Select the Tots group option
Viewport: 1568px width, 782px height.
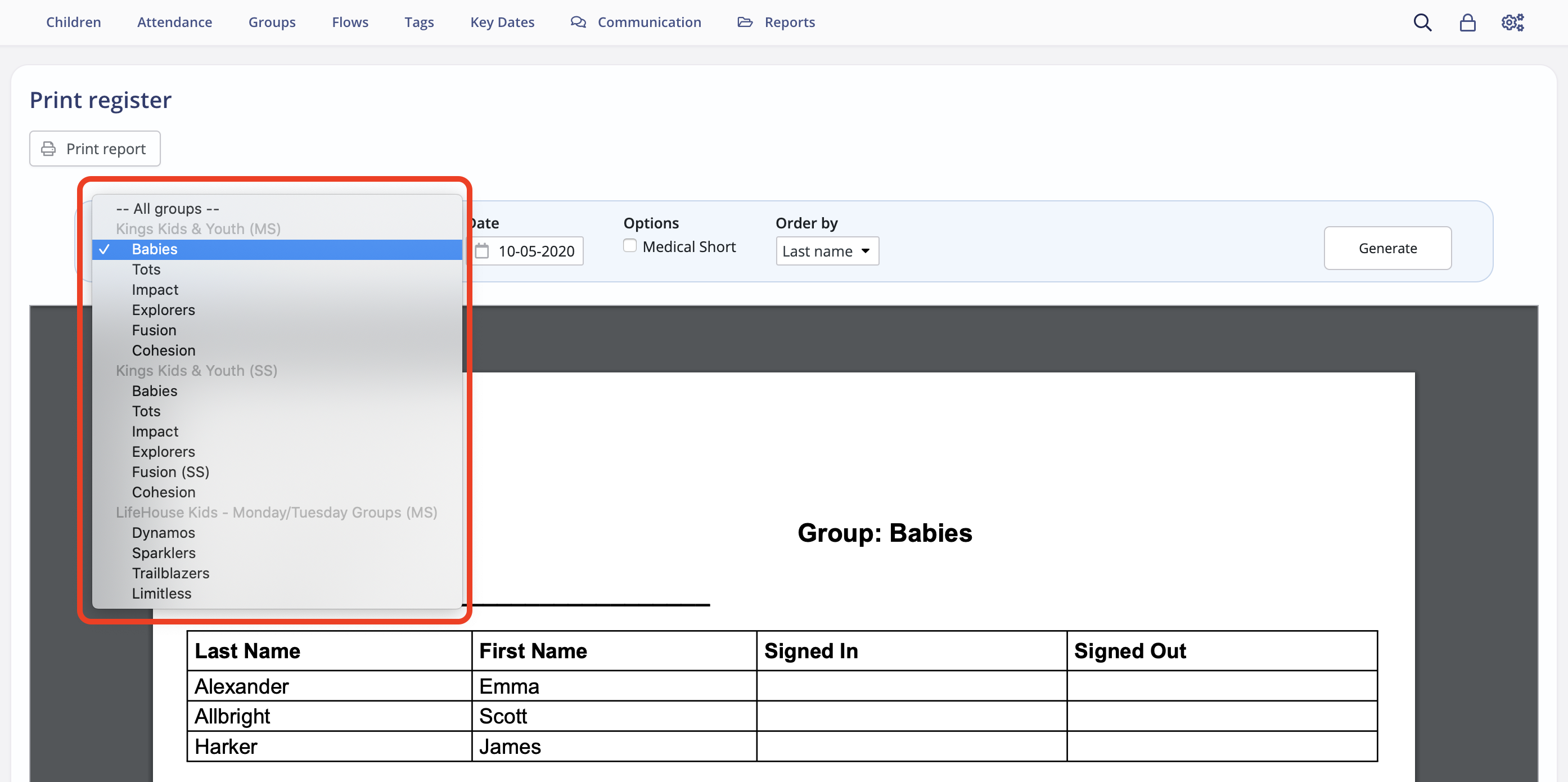point(146,269)
